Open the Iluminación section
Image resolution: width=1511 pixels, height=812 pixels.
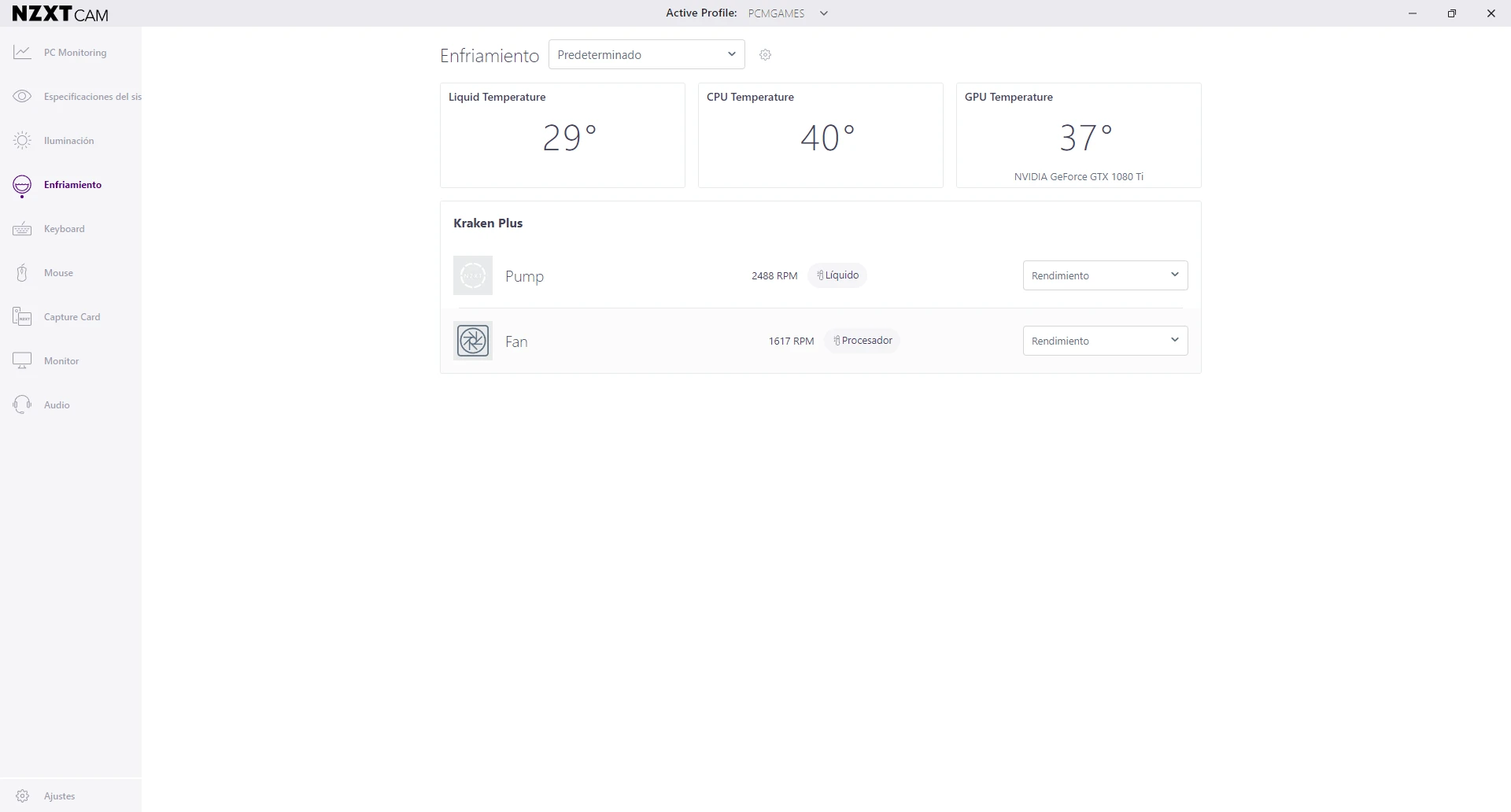(x=69, y=141)
